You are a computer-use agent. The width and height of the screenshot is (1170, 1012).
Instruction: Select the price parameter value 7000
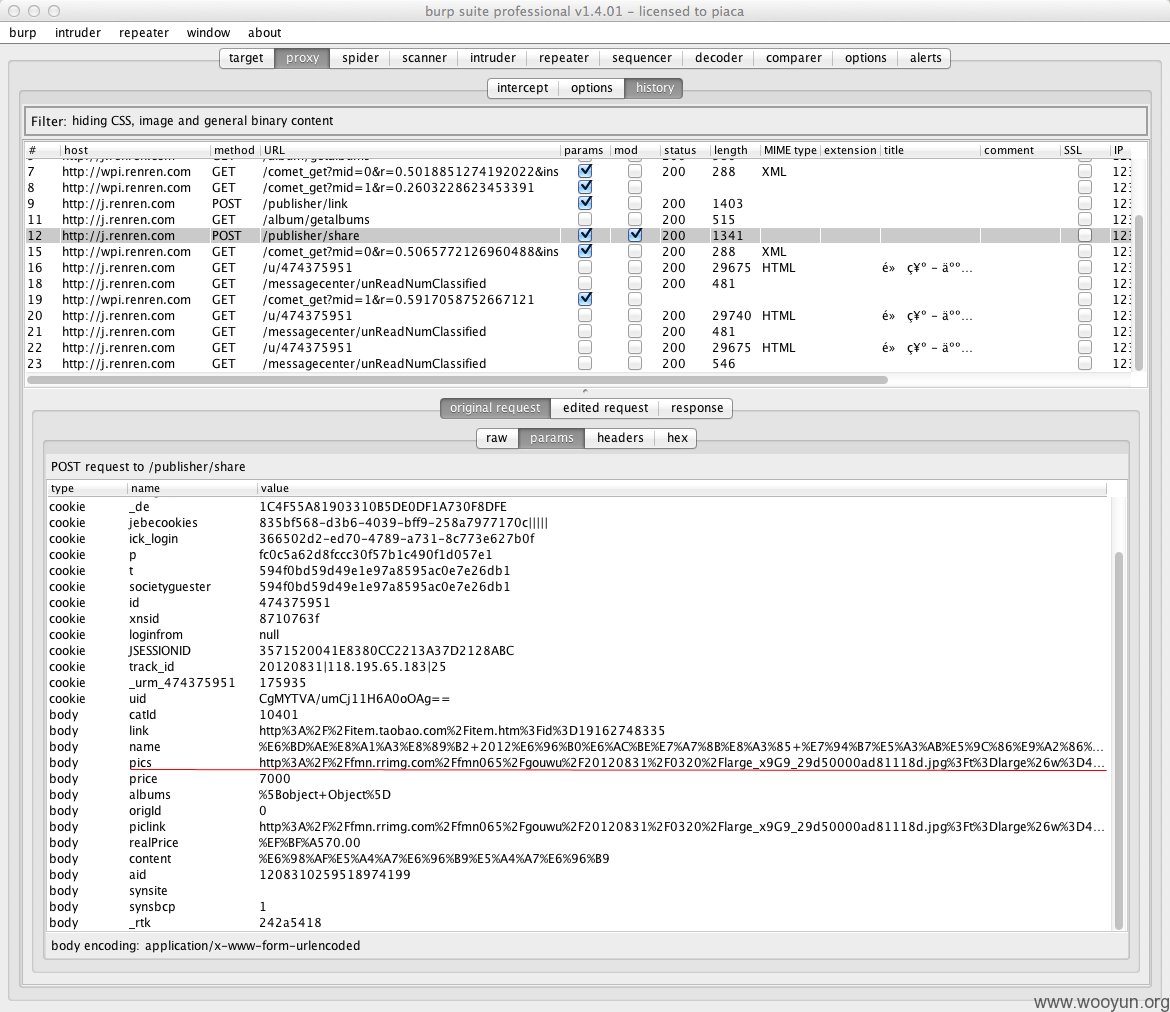pos(275,778)
